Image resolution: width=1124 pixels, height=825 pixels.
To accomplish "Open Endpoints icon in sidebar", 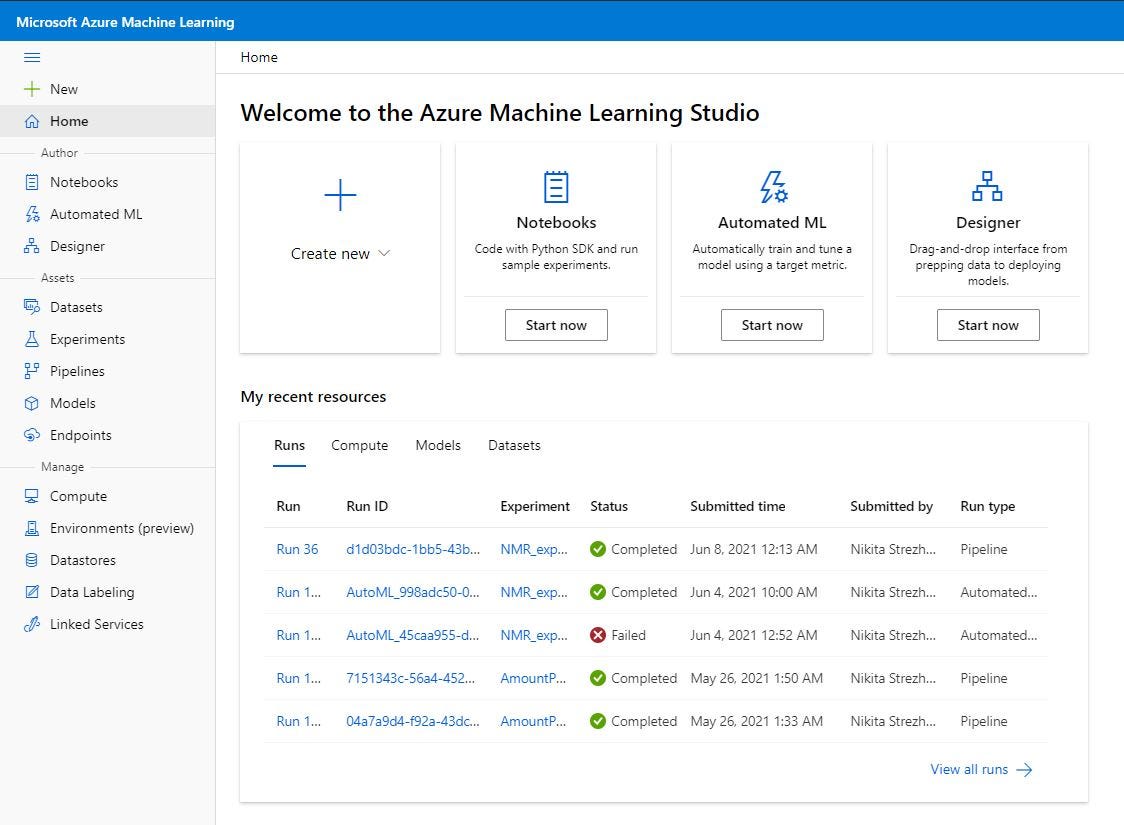I will [32, 435].
